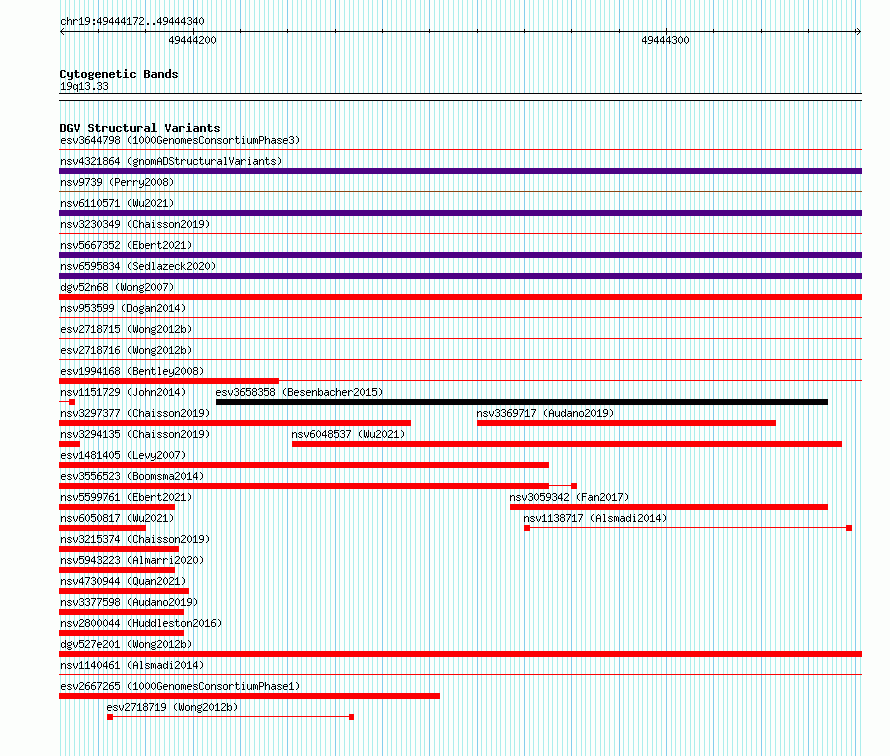Select the red nsv3369717 variant bar
The image size is (890, 756).
pyautogui.click(x=626, y=423)
